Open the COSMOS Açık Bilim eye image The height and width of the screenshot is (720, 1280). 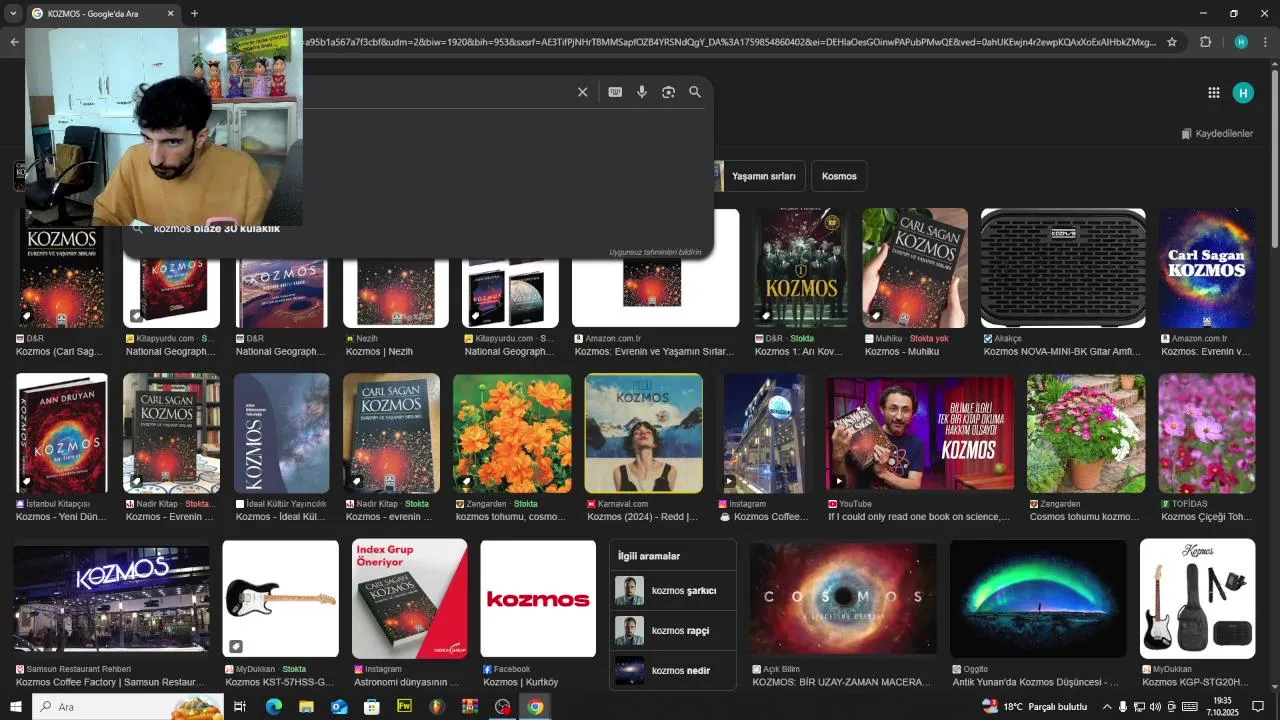(x=843, y=598)
